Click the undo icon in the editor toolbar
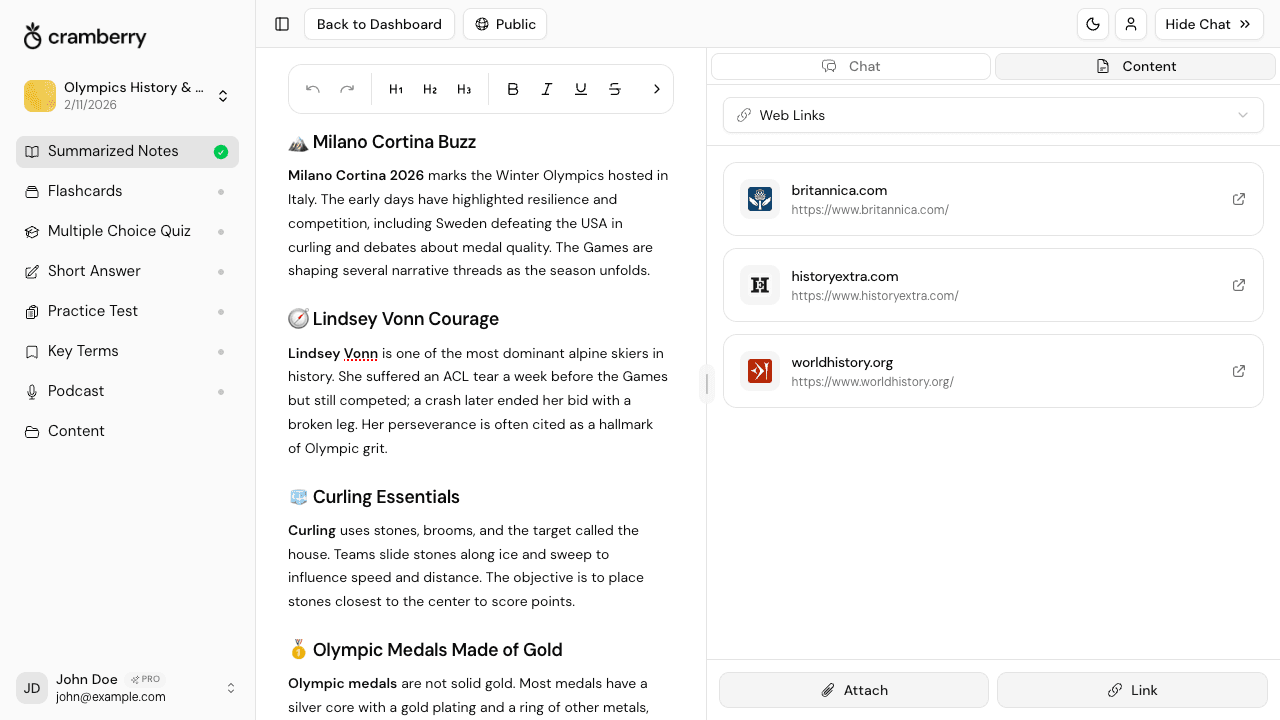 click(312, 89)
